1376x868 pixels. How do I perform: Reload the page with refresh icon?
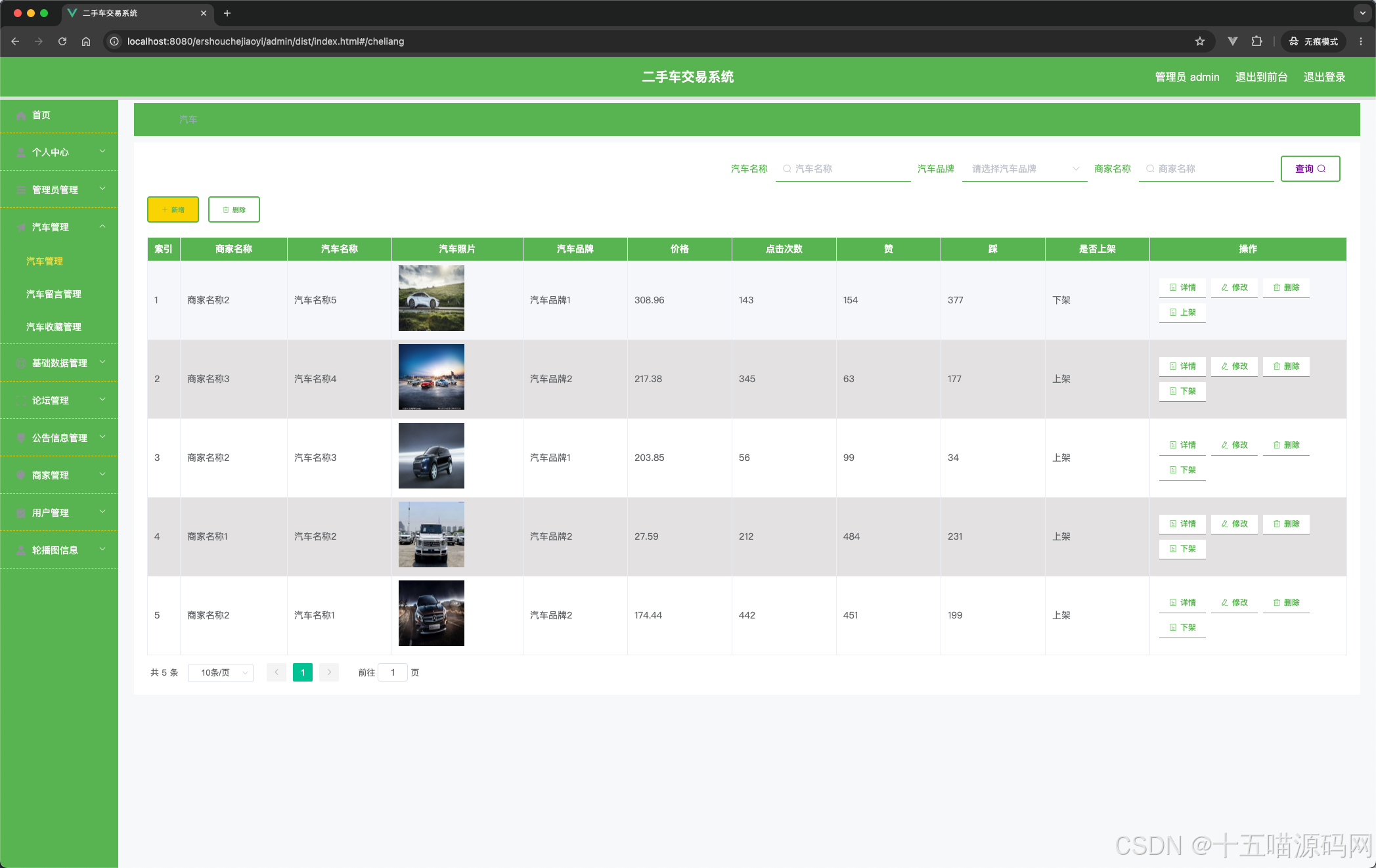click(x=62, y=41)
